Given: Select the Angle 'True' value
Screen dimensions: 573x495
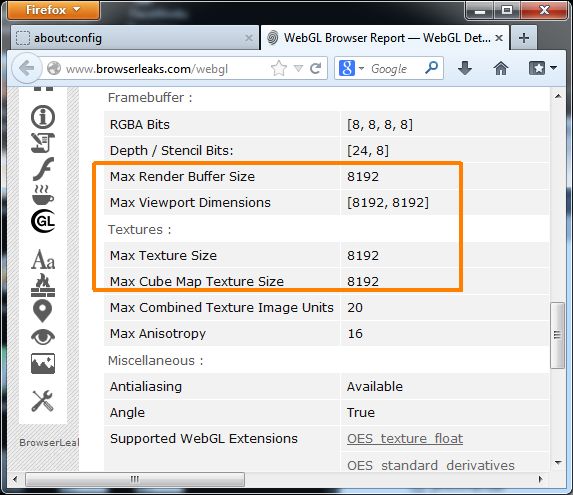Looking at the screenshot, I should (361, 412).
